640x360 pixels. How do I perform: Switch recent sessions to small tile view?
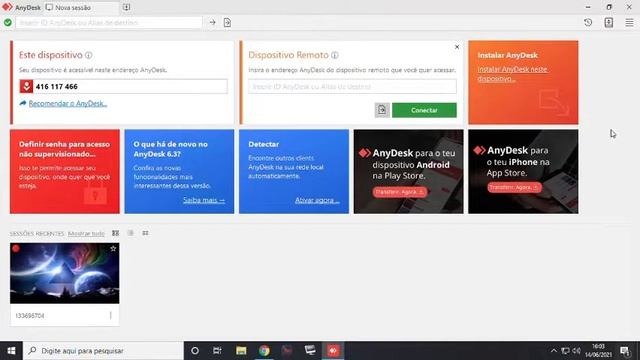pos(145,233)
